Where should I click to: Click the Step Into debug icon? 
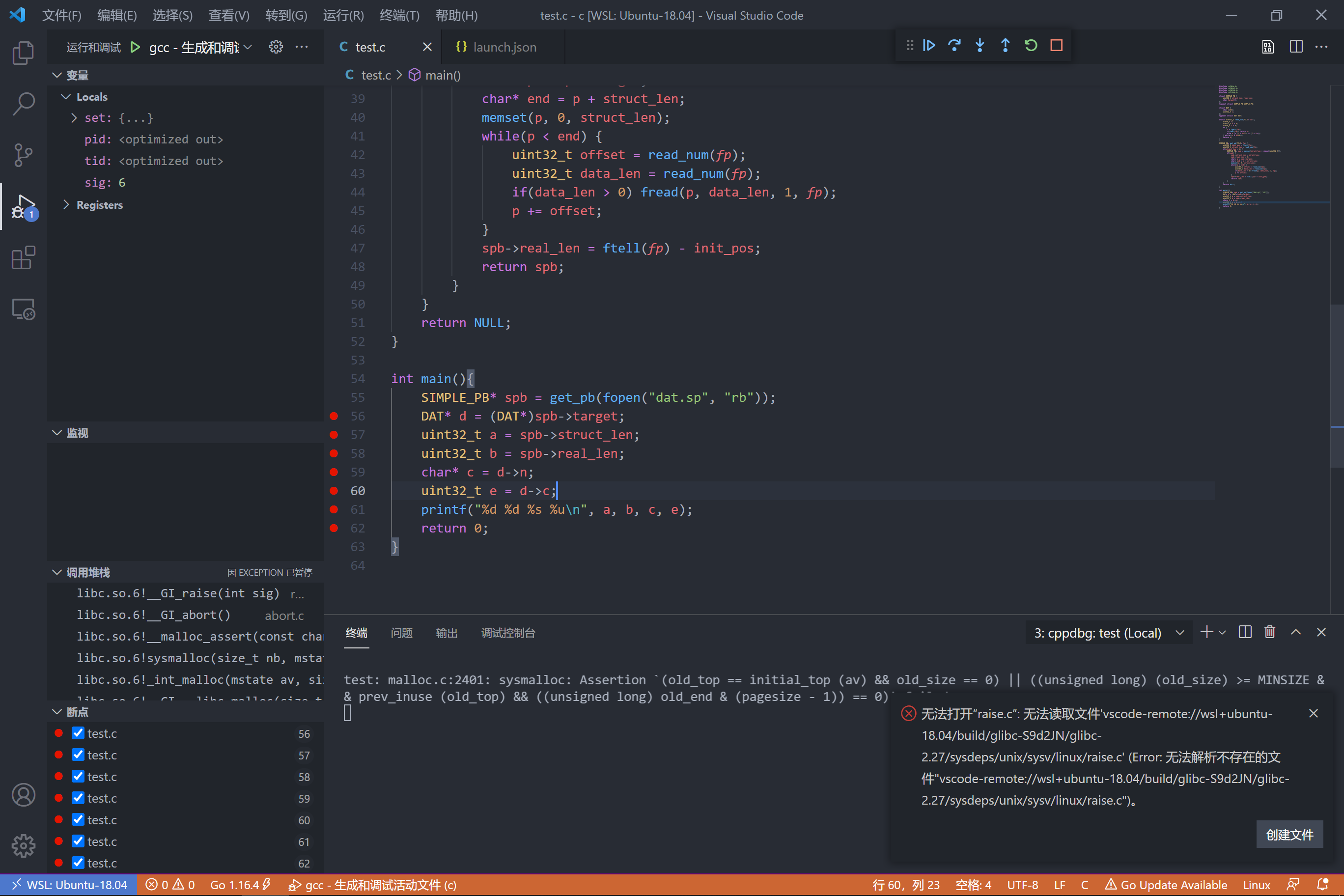coord(980,45)
